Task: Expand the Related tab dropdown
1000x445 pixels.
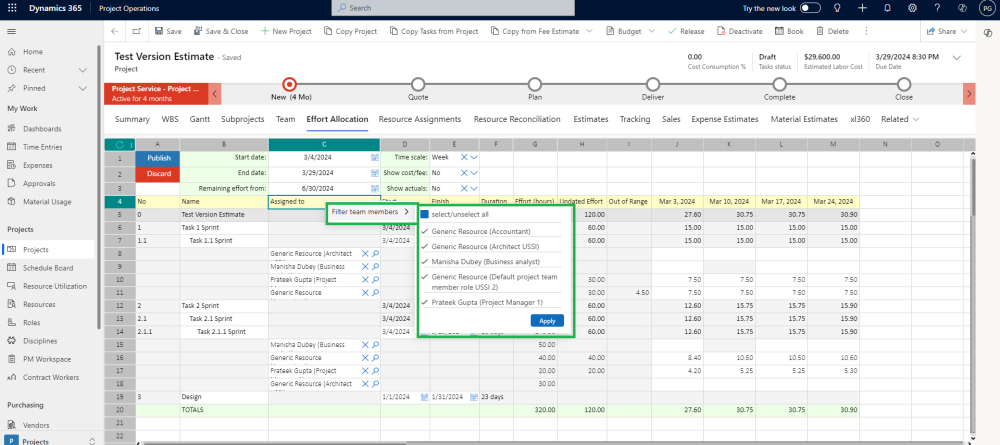Action: point(899,119)
